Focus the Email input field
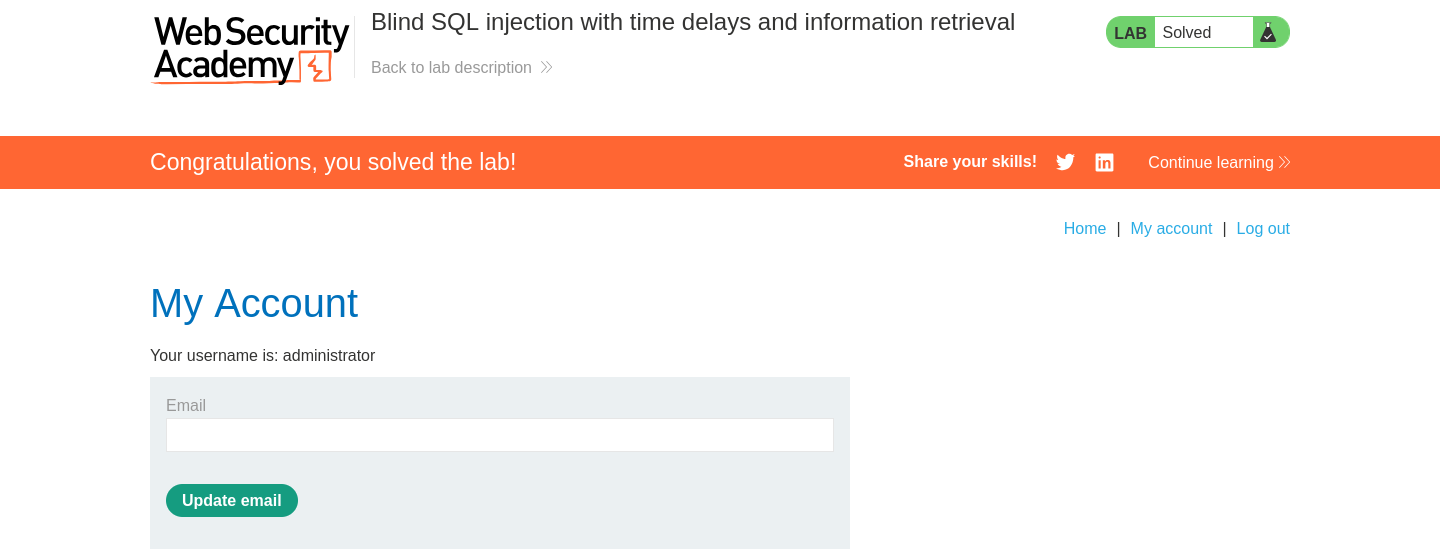Screen dimensions: 1440x552 500,435
